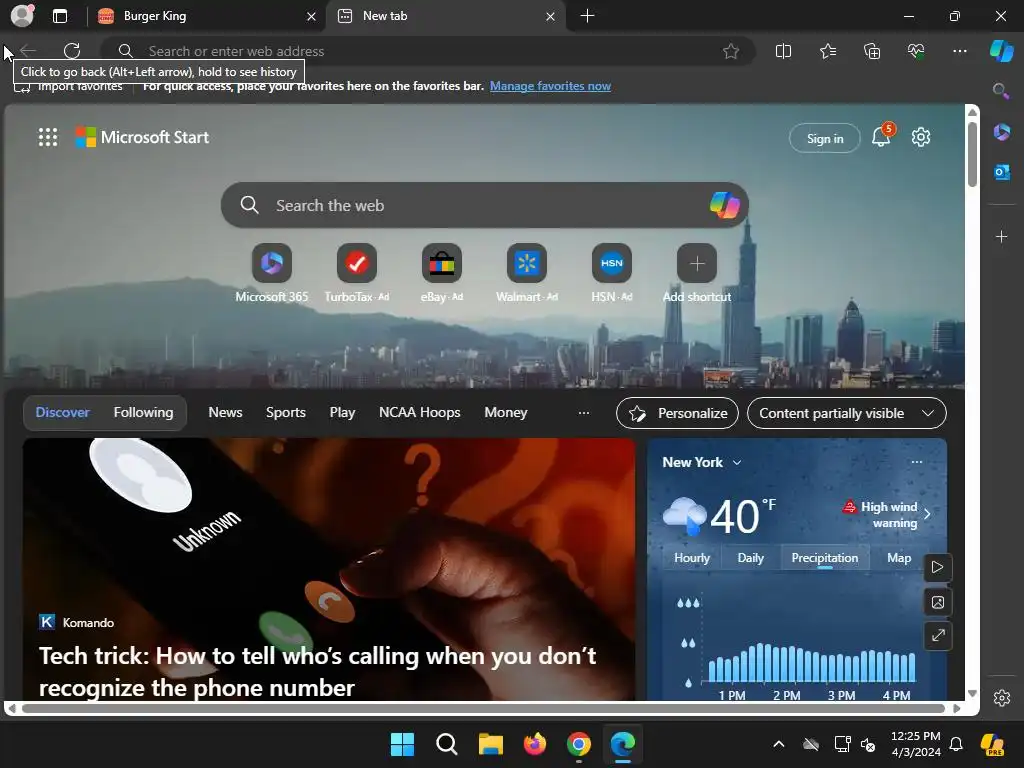Screen dimensions: 1024x768
Task: Open weather card more options ellipsis
Action: pyautogui.click(x=916, y=462)
